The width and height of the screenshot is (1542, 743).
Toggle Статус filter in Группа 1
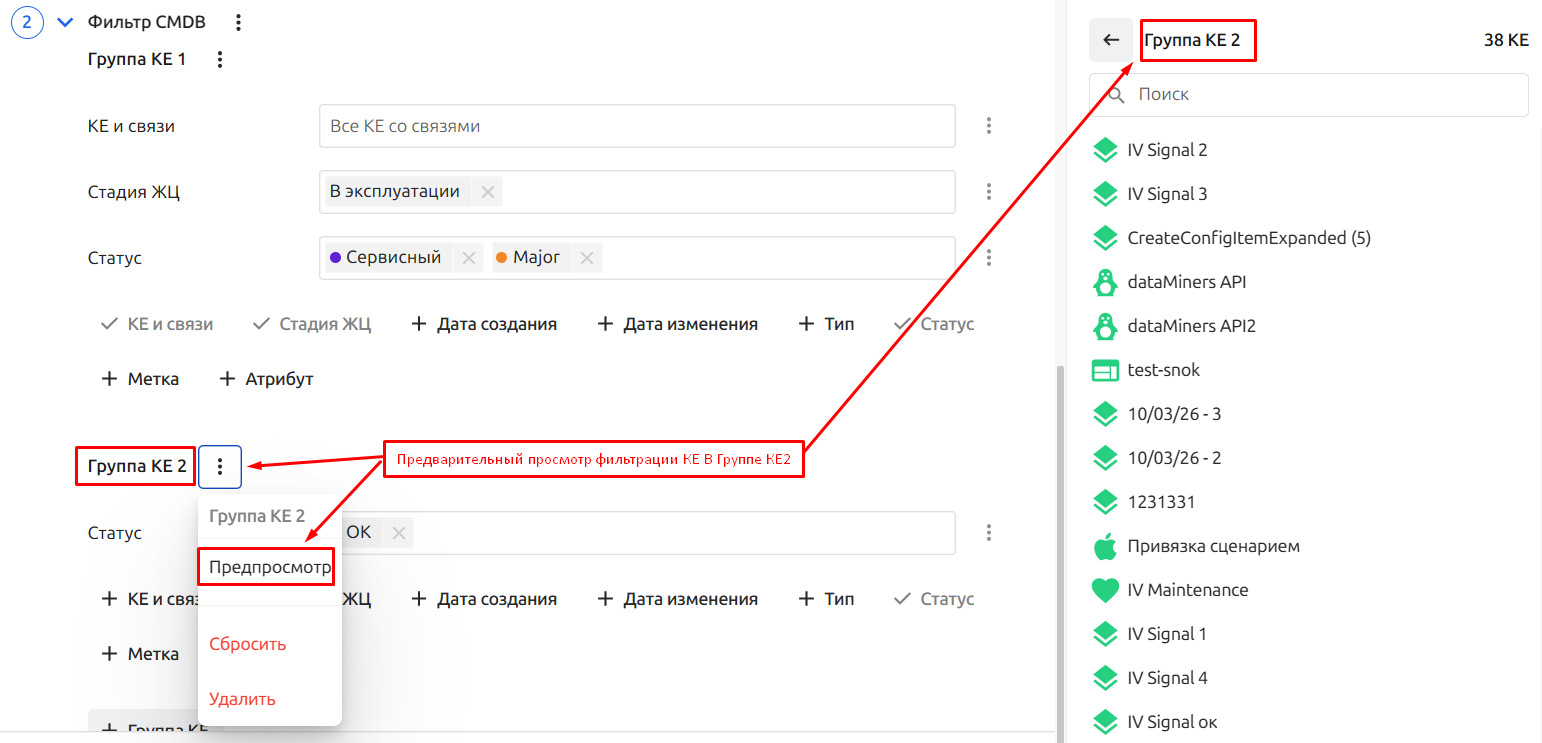tap(933, 324)
